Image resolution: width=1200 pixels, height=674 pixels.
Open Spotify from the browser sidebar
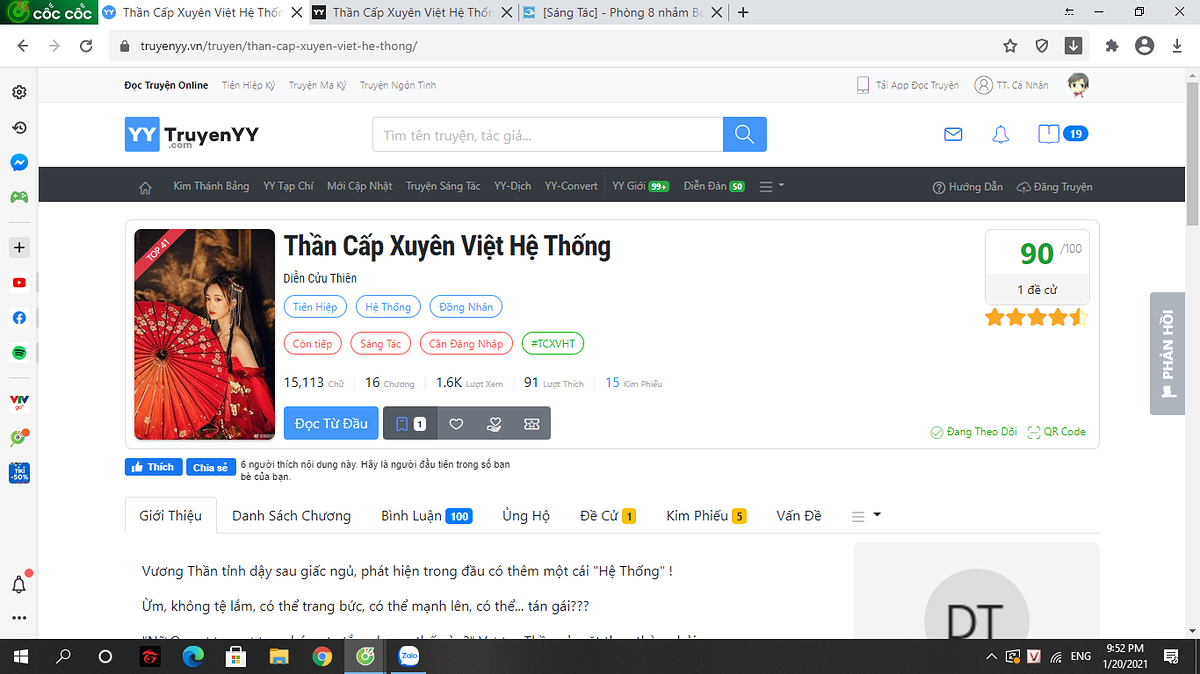coord(19,352)
